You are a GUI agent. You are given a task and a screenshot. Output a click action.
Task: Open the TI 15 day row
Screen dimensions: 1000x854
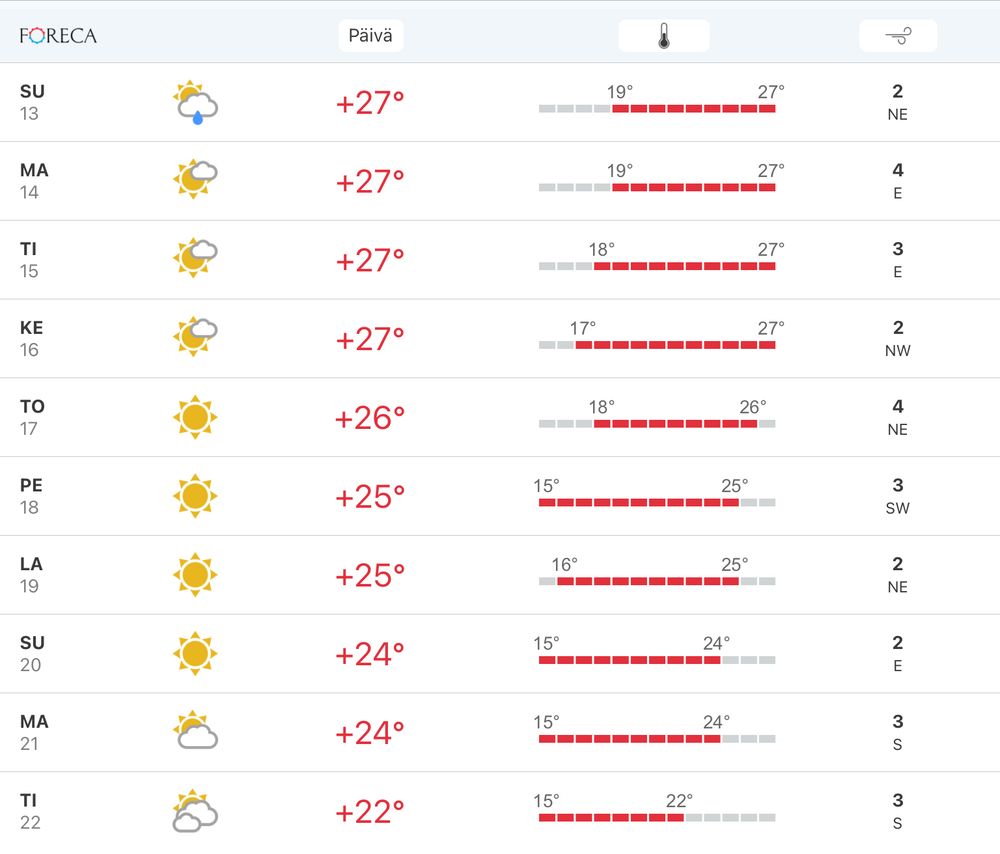pyautogui.click(x=500, y=260)
